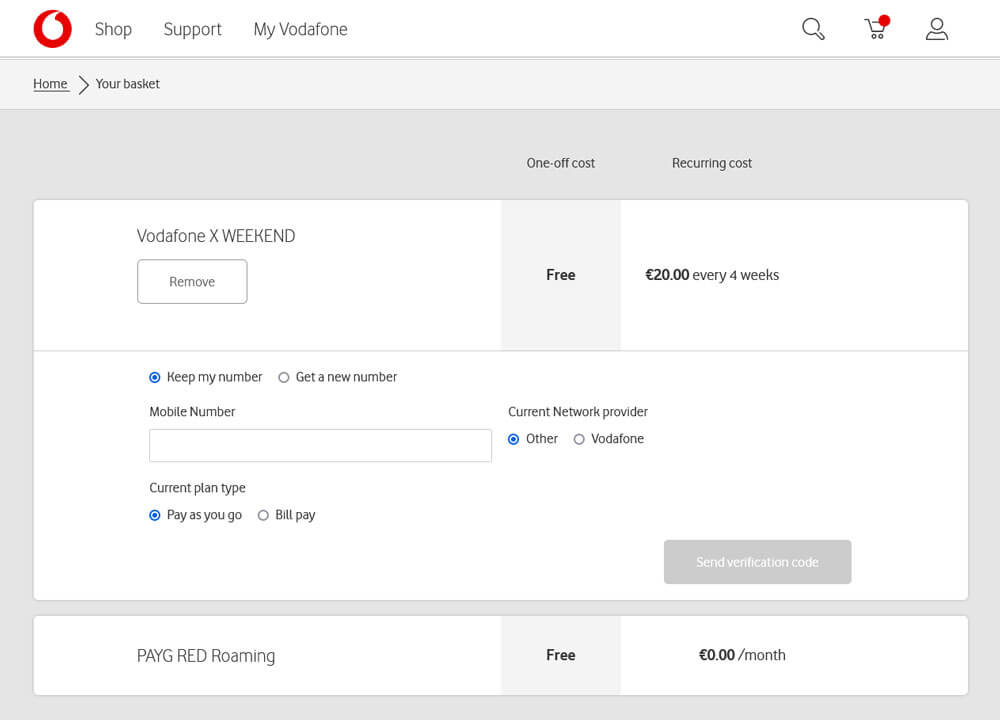Select Bill pay plan type
Image resolution: width=1000 pixels, height=720 pixels.
(263, 515)
